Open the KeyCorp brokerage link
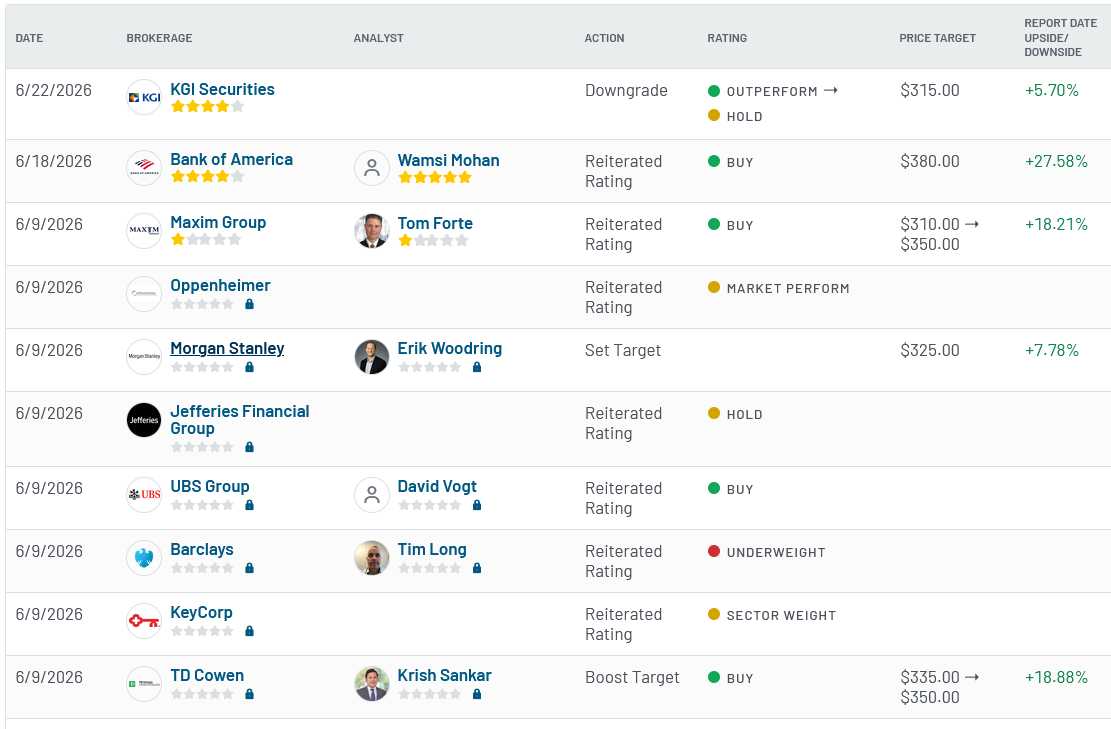Screen dimensions: 1111x729 tap(201, 613)
